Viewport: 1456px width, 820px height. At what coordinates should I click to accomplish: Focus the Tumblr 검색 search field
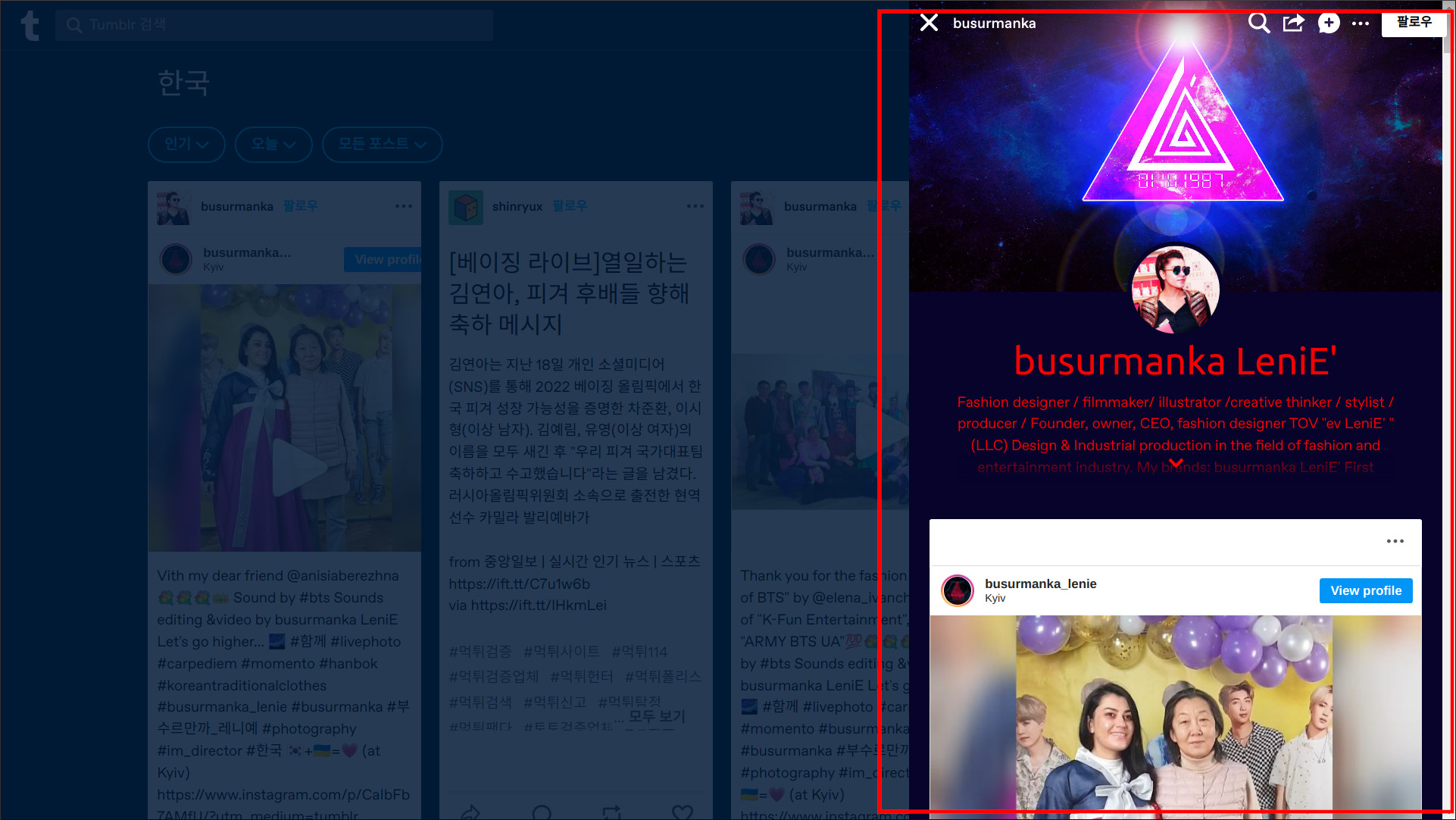point(274,25)
